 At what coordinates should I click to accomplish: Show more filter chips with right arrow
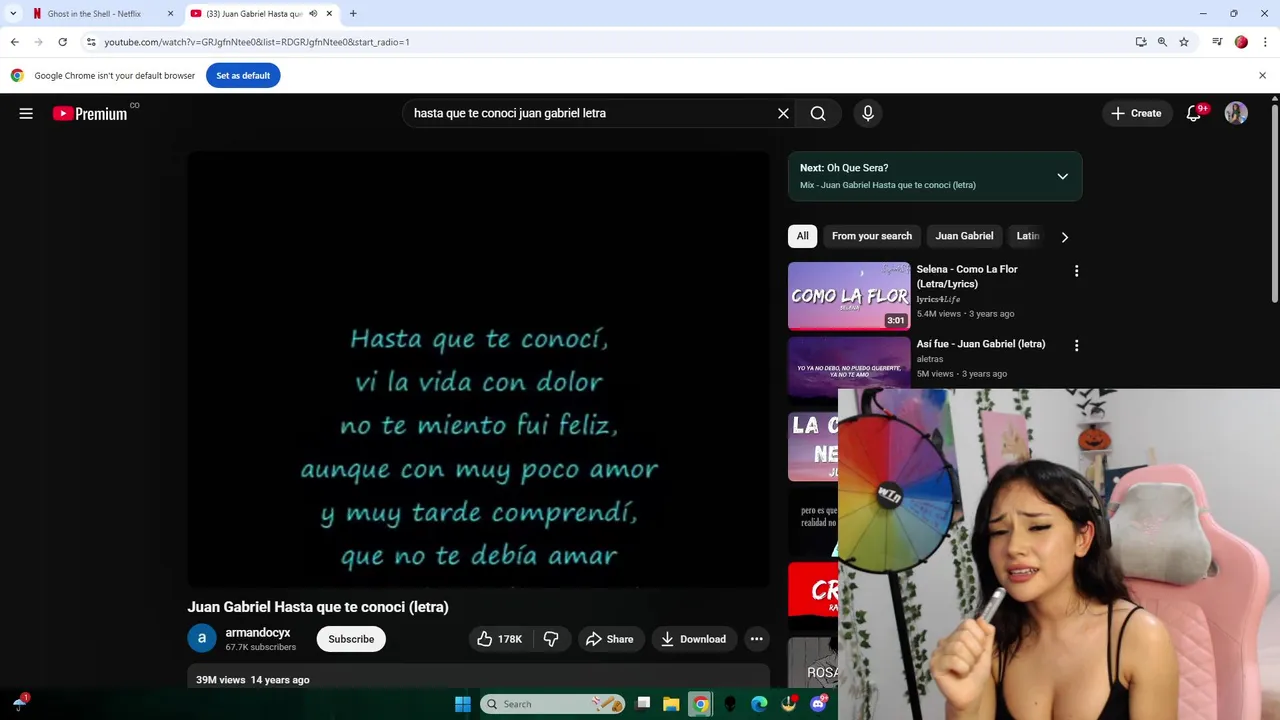pos(1064,237)
